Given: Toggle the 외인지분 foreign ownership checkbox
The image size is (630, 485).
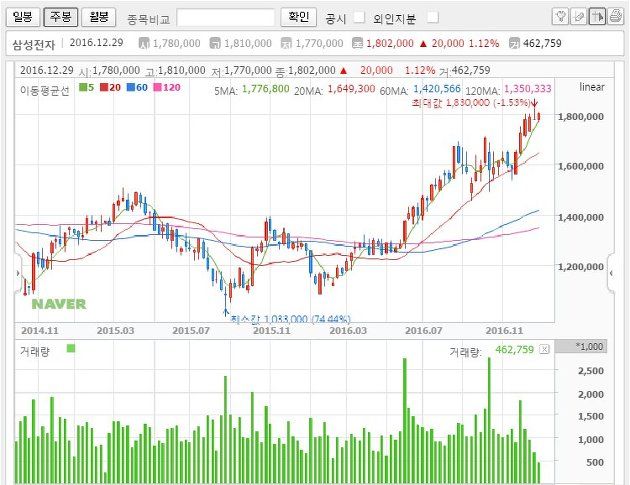Looking at the screenshot, I should coord(432,17).
